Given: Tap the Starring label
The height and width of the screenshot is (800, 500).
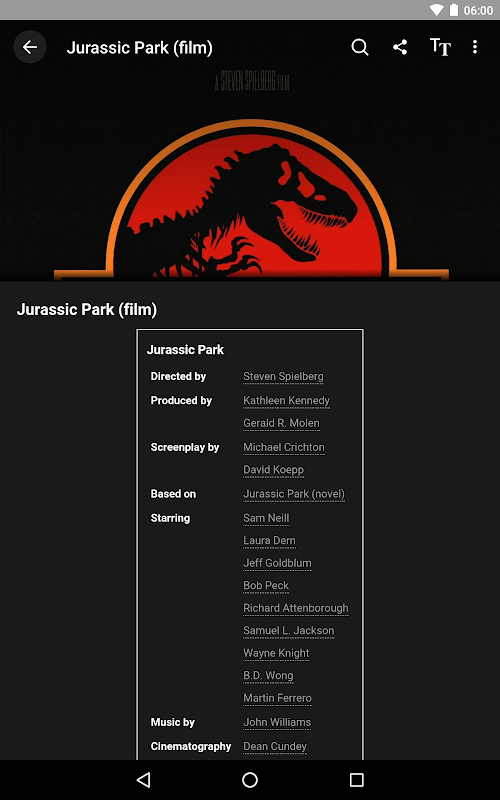Looking at the screenshot, I should [x=170, y=518].
